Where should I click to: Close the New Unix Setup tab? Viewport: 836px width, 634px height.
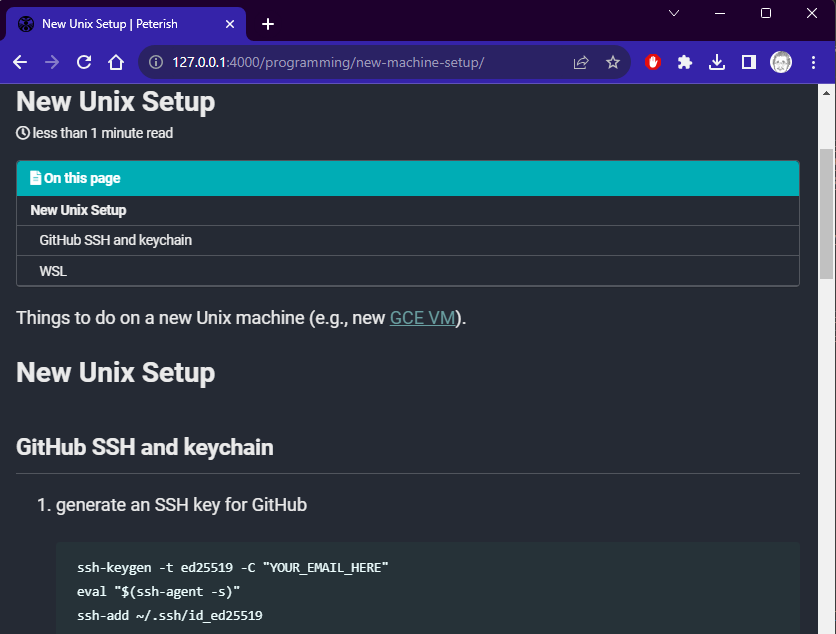point(230,24)
